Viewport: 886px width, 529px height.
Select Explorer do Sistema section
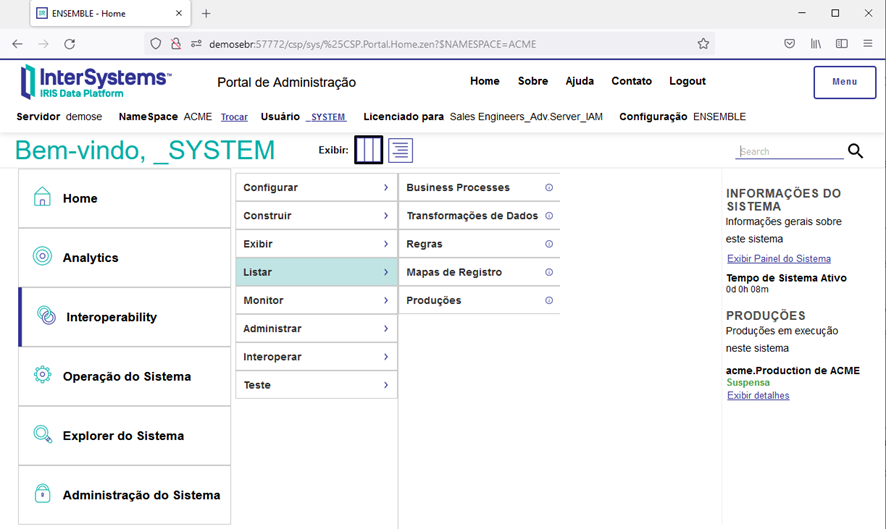(124, 436)
